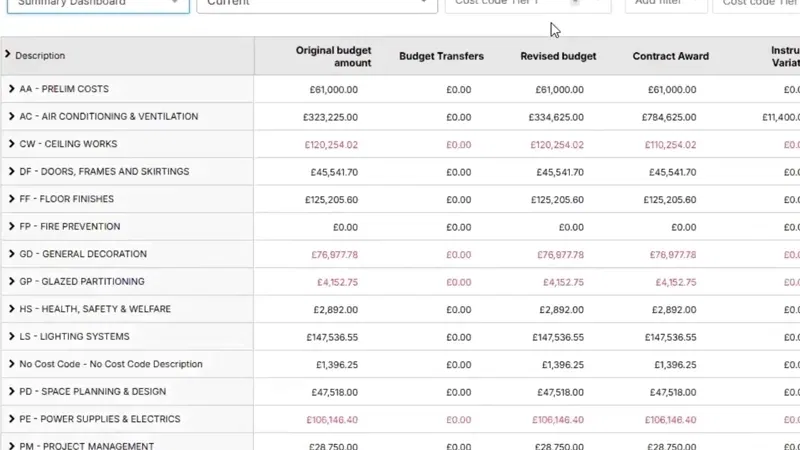Expand AC - AIR CONDITIONING & VENTILATION row
This screenshot has height=450, width=800.
[11, 116]
